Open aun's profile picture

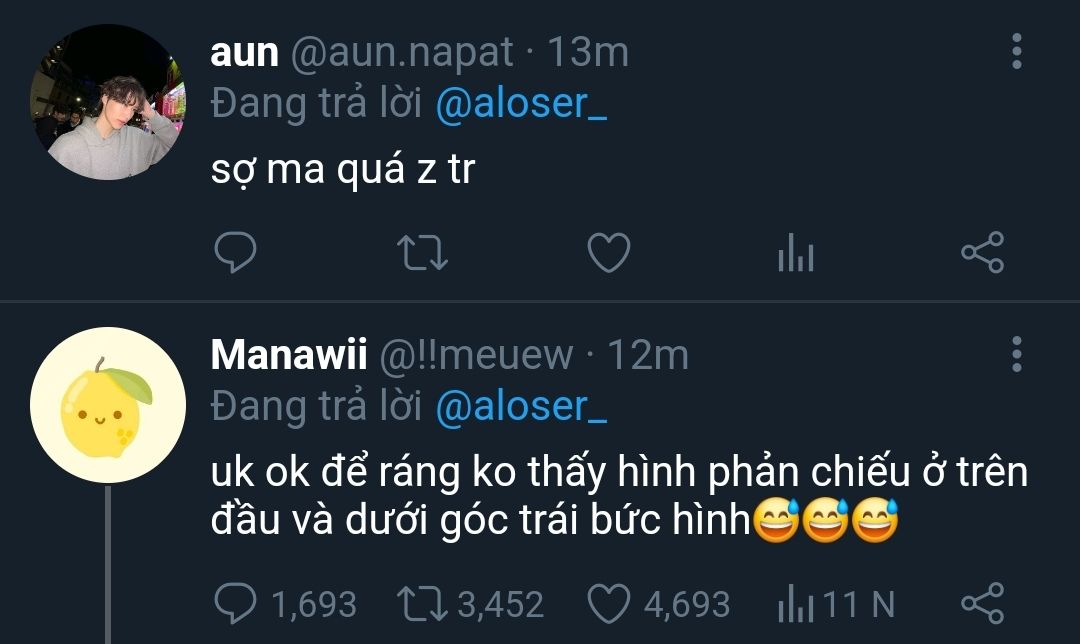pos(108,102)
